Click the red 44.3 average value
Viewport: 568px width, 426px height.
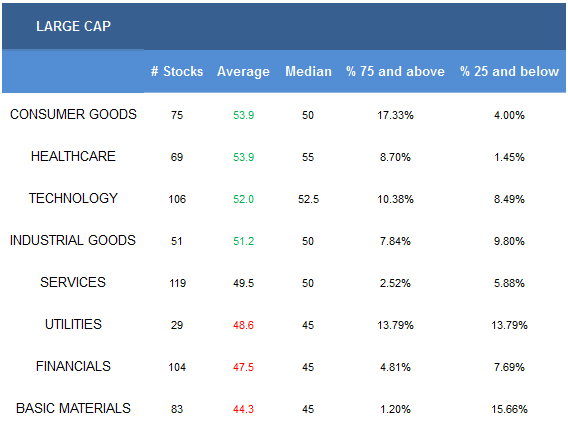point(243,409)
